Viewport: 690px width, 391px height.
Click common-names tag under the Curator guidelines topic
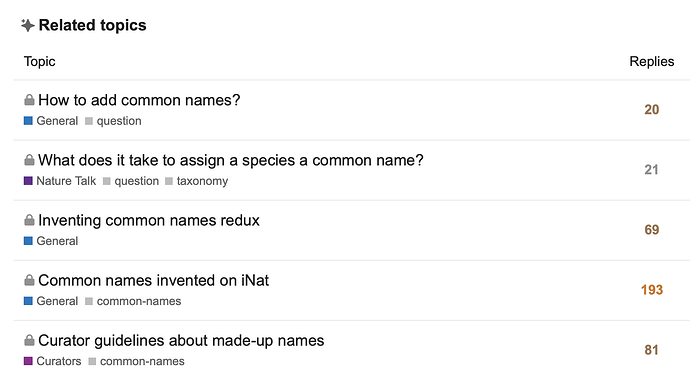[136, 362]
